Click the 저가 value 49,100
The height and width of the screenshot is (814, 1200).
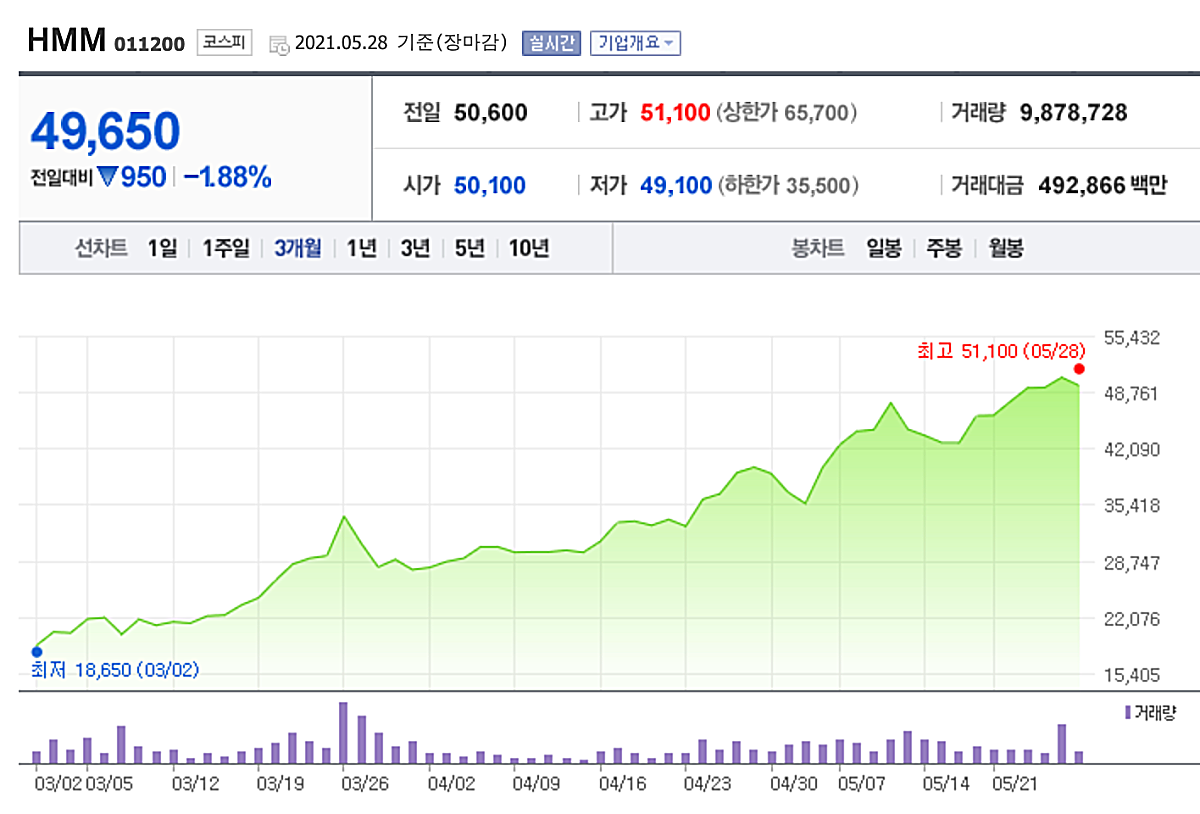click(676, 185)
